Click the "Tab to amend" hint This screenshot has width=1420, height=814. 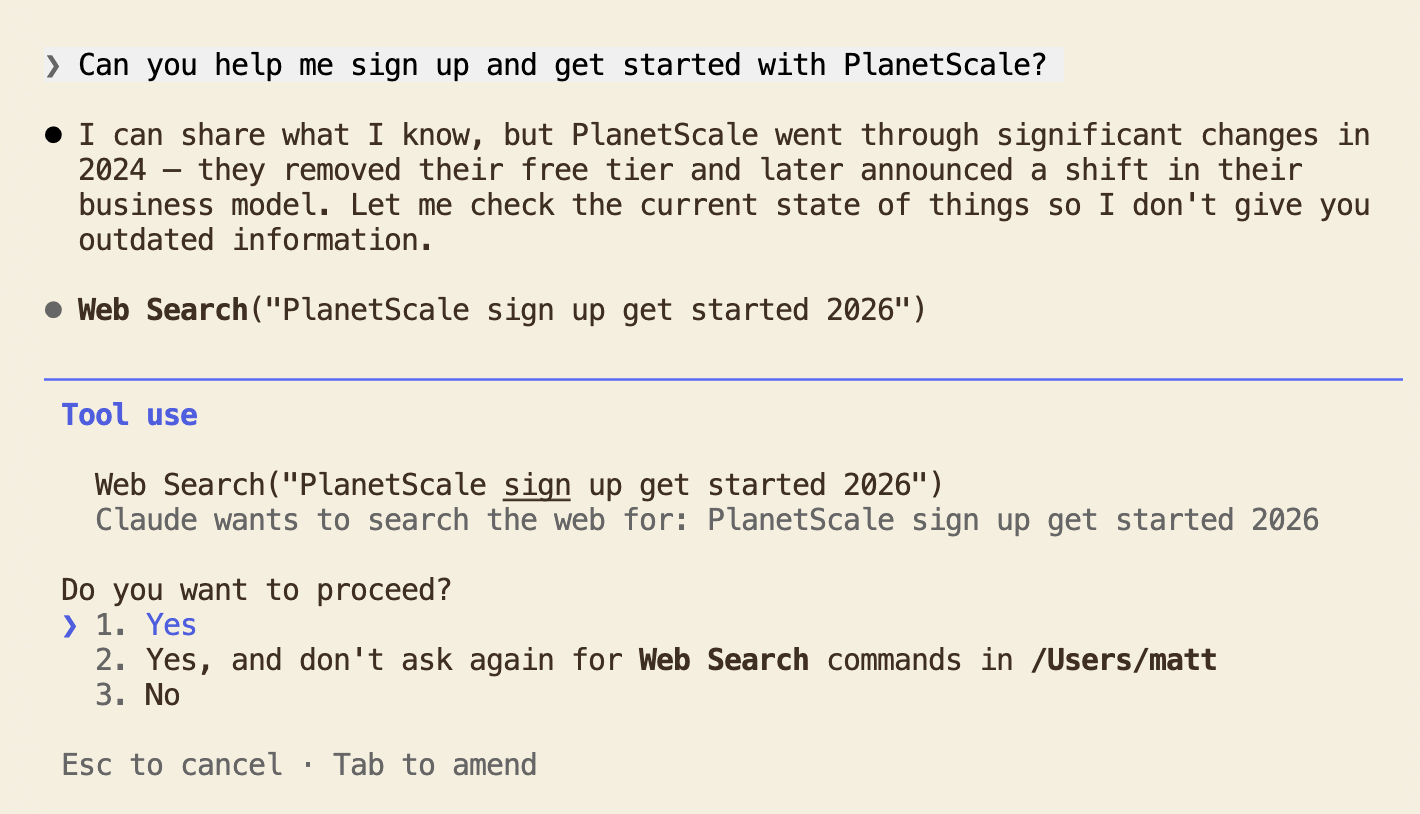435,765
